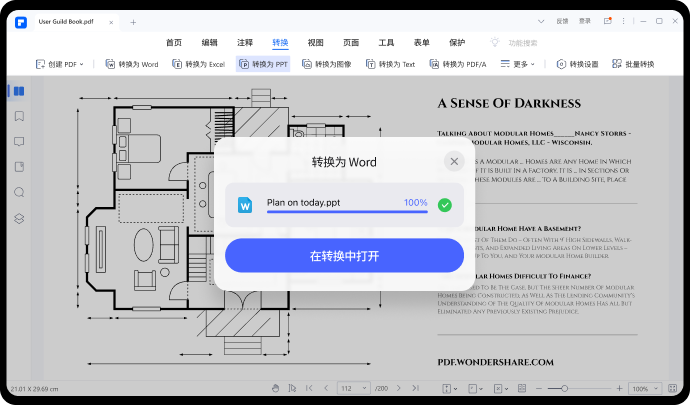690x405 pixels.
Task: Open the 表单 tab
Action: coord(422,43)
